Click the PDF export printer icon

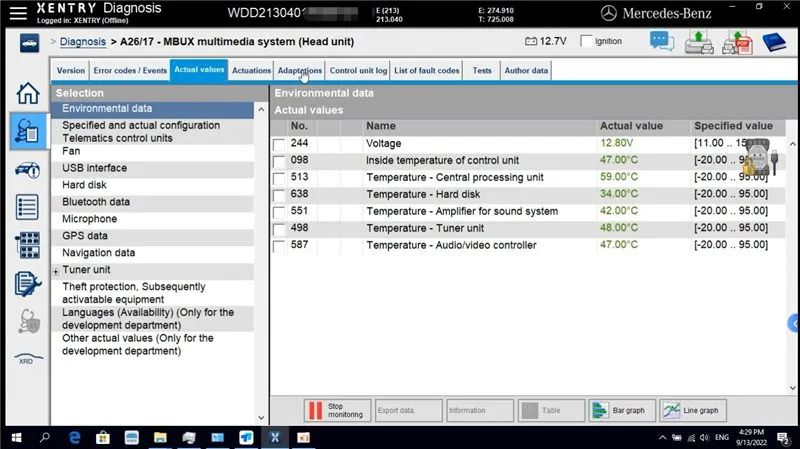737,42
